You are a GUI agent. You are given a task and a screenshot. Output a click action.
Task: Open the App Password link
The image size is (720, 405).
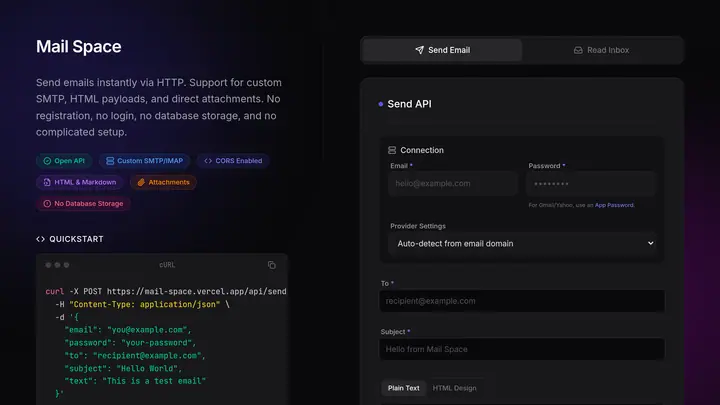coord(614,205)
